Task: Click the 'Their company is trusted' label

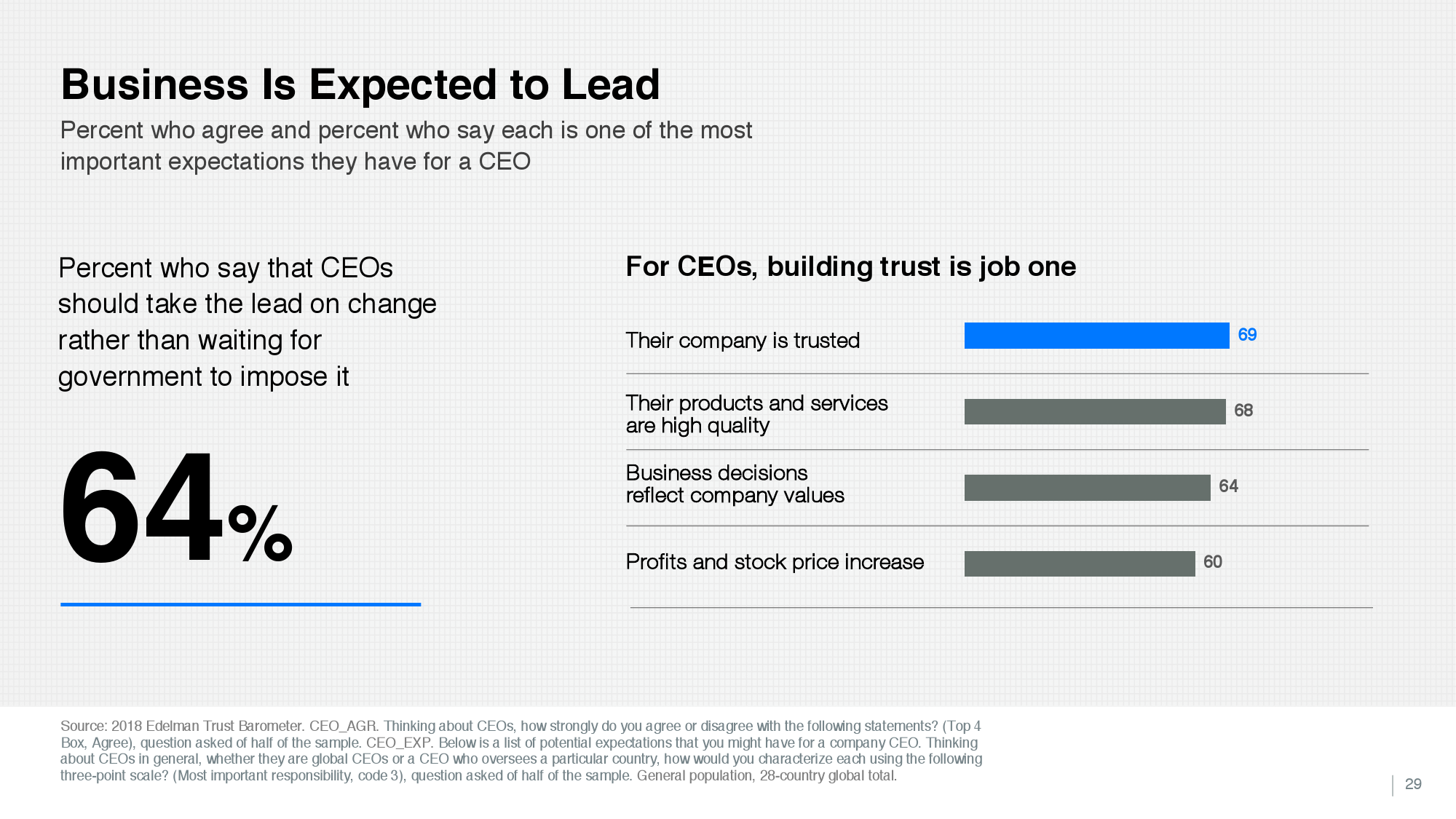Action: point(743,341)
